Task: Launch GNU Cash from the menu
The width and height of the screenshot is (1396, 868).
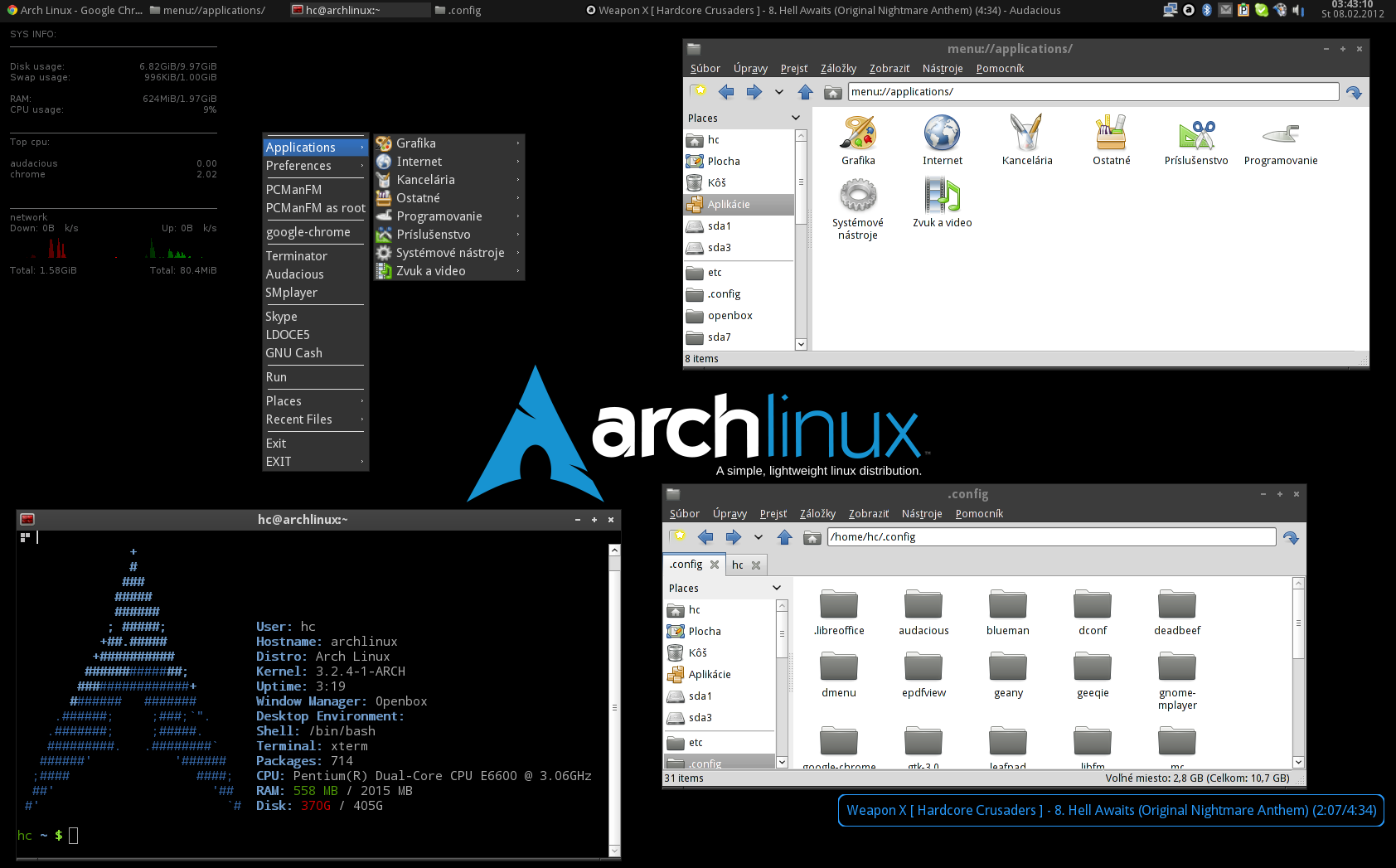Action: [x=314, y=353]
